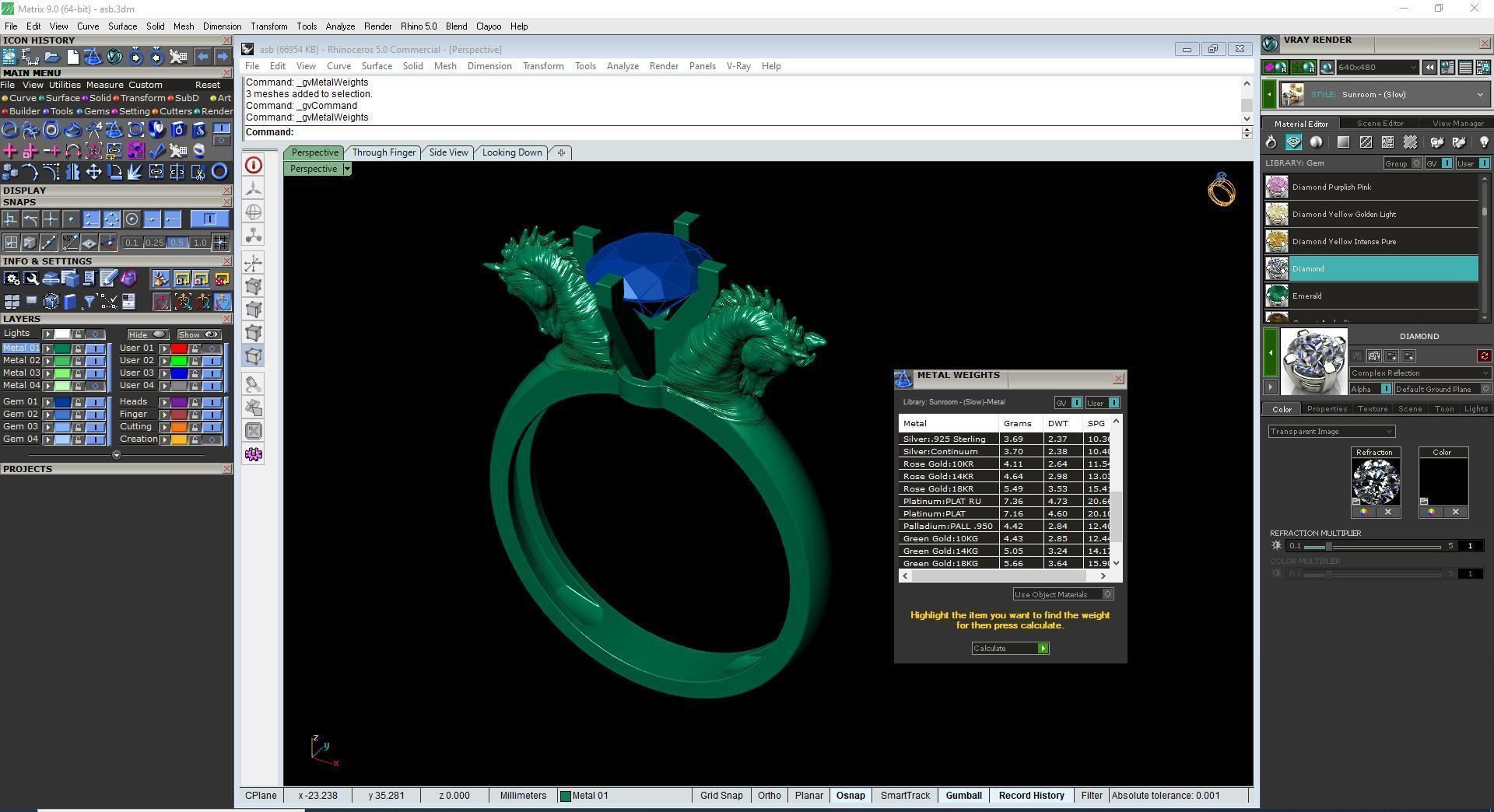Click the Calculate button in Metal Weights
The width and height of the screenshot is (1494, 812).
click(1010, 649)
